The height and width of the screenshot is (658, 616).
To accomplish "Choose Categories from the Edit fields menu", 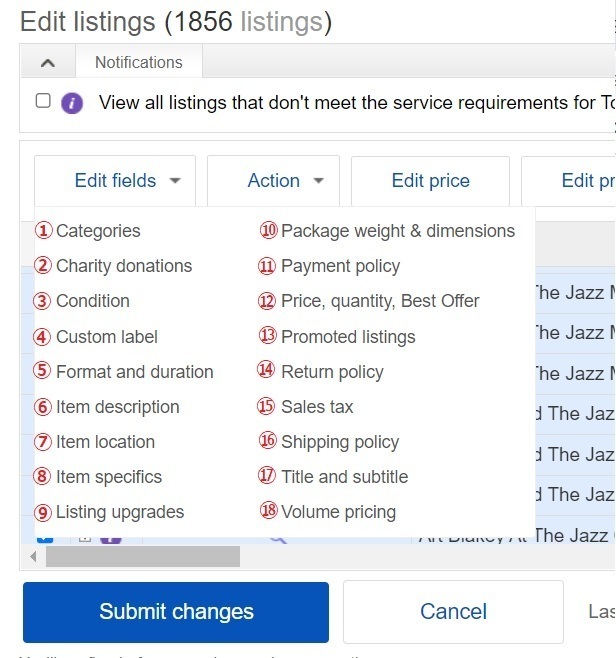I will (x=97, y=231).
